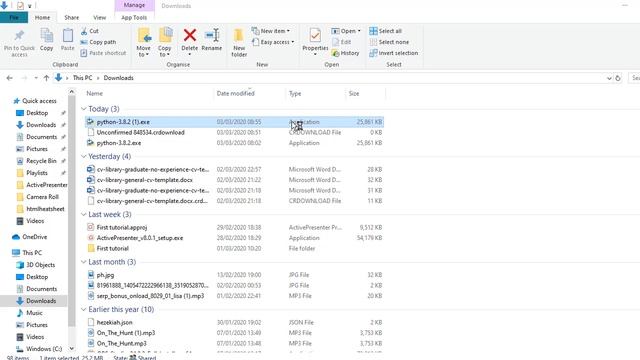The width and height of the screenshot is (640, 360).
Task: Click Paste shortcut in the ribbon
Action: 103,53
